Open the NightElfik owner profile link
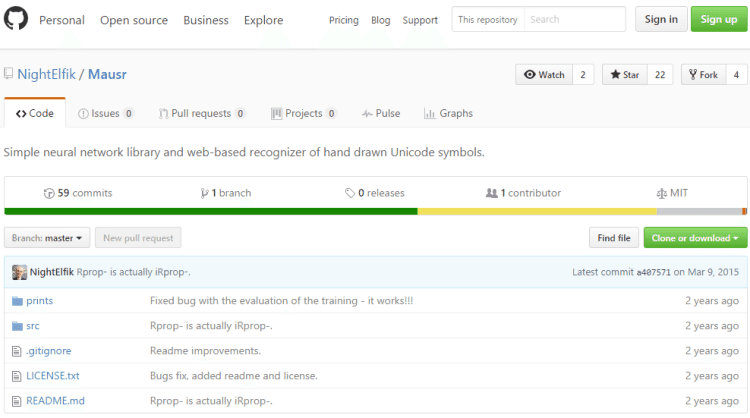750x418 pixels. pos(46,74)
